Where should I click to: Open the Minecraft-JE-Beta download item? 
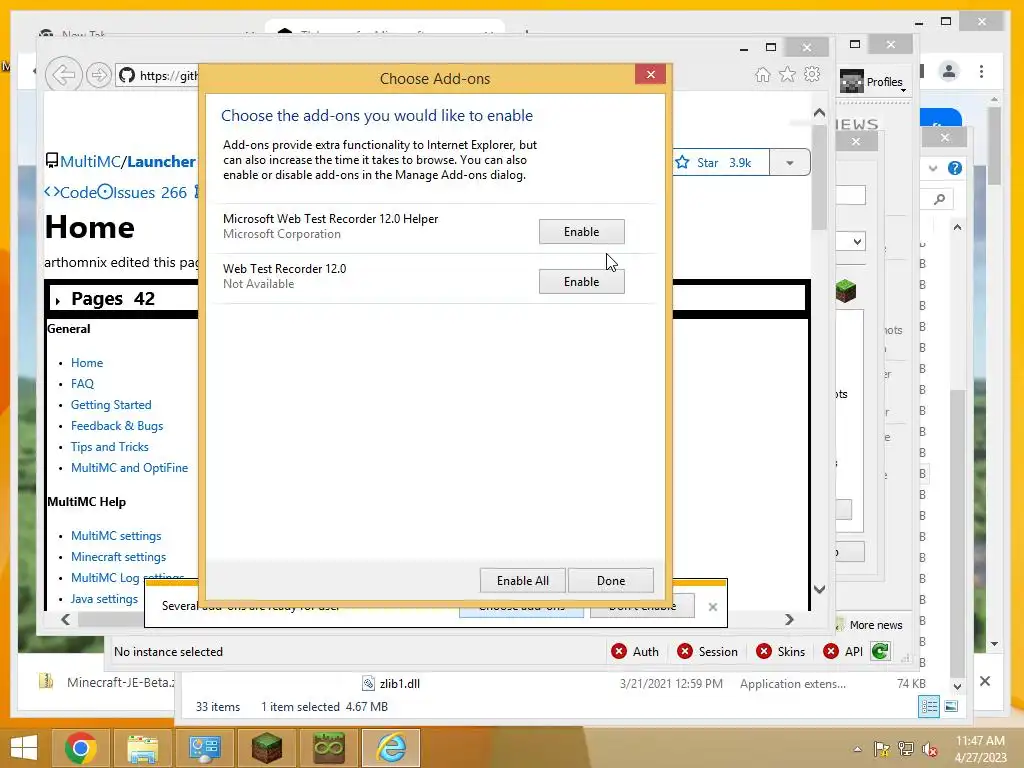tap(108, 682)
